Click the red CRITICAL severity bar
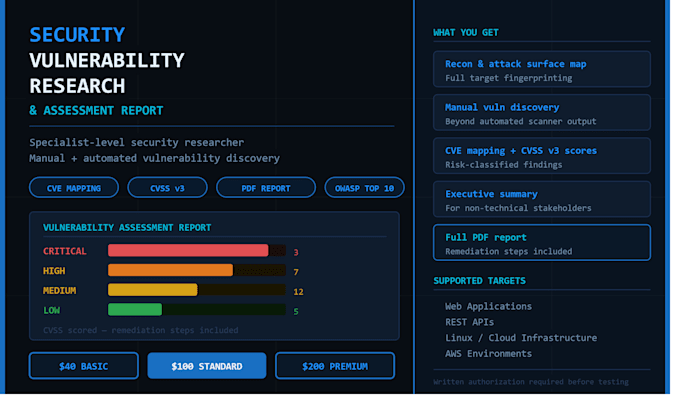This screenshot has width=680, height=404. coord(188,251)
